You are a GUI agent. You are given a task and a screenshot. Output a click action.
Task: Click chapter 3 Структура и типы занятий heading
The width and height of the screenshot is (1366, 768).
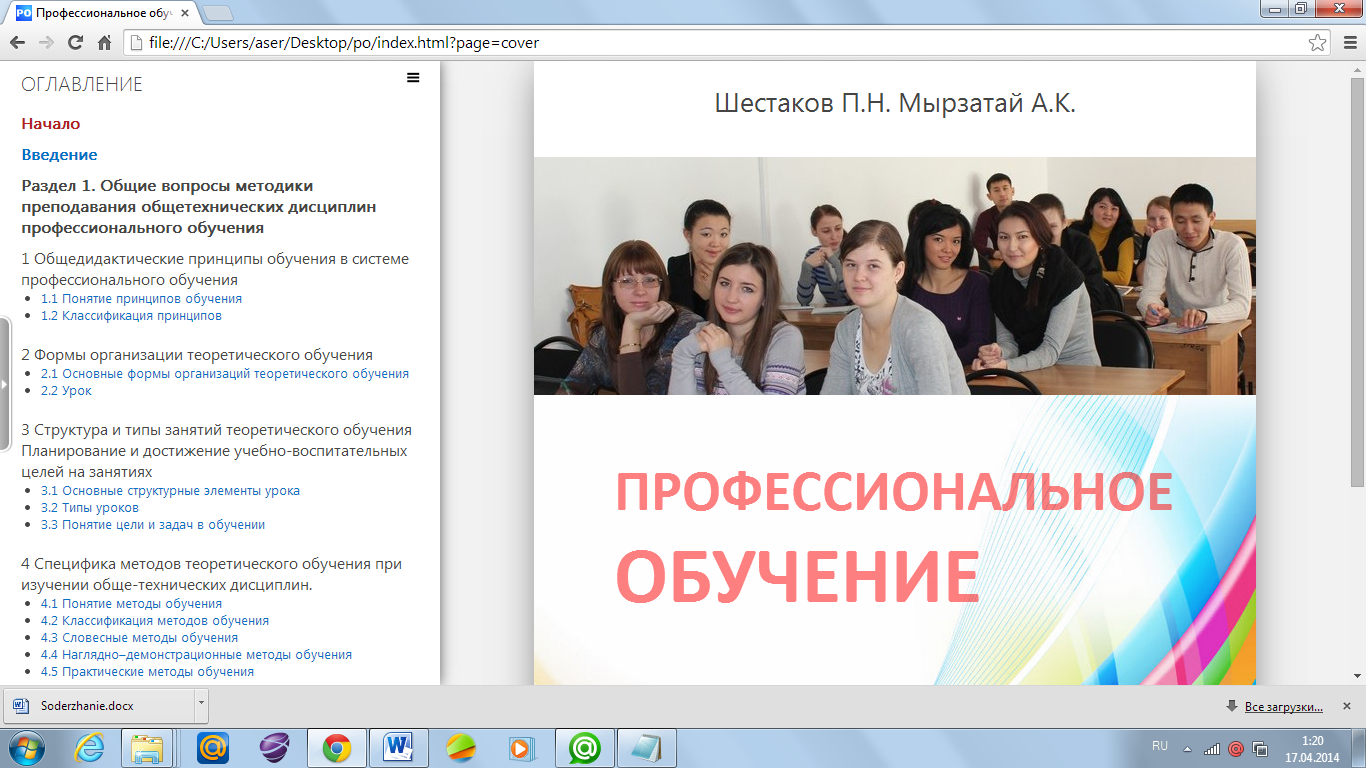216,451
